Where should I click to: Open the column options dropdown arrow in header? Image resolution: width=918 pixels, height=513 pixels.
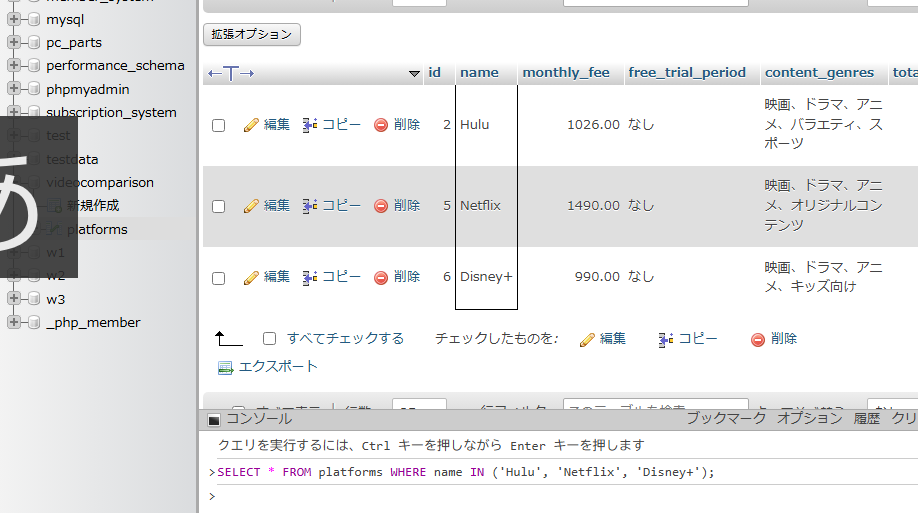pyautogui.click(x=415, y=74)
